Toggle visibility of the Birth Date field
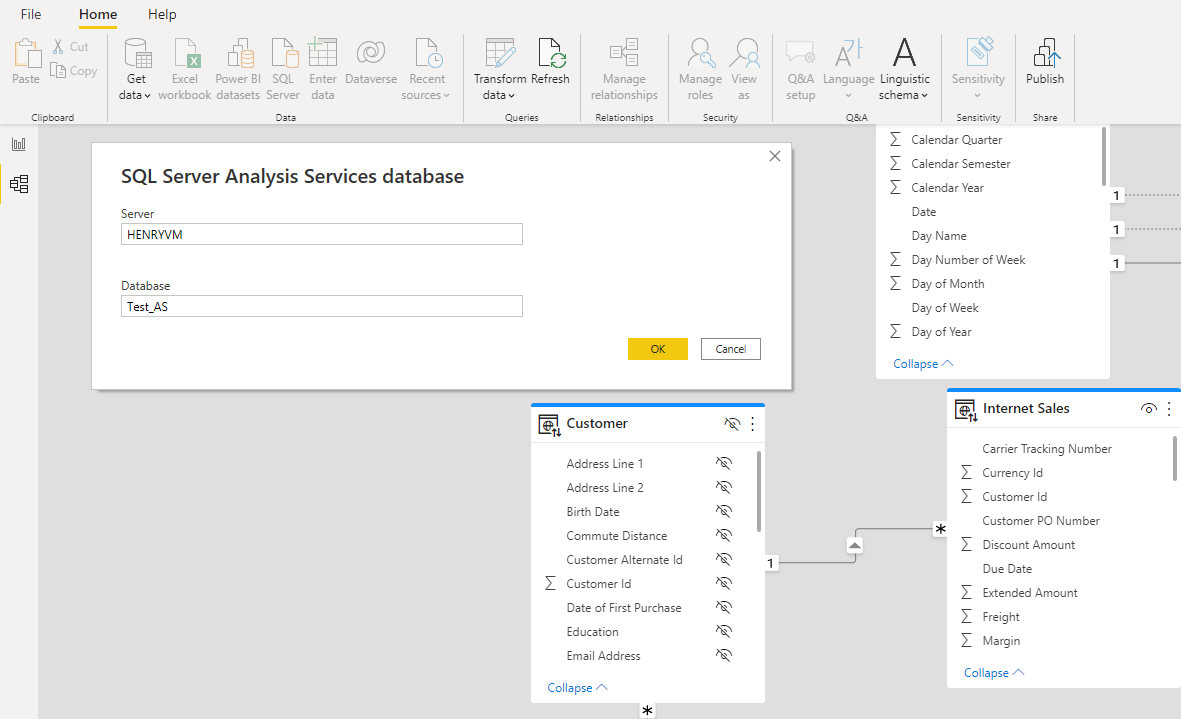This screenshot has width=1181, height=719. click(x=723, y=511)
